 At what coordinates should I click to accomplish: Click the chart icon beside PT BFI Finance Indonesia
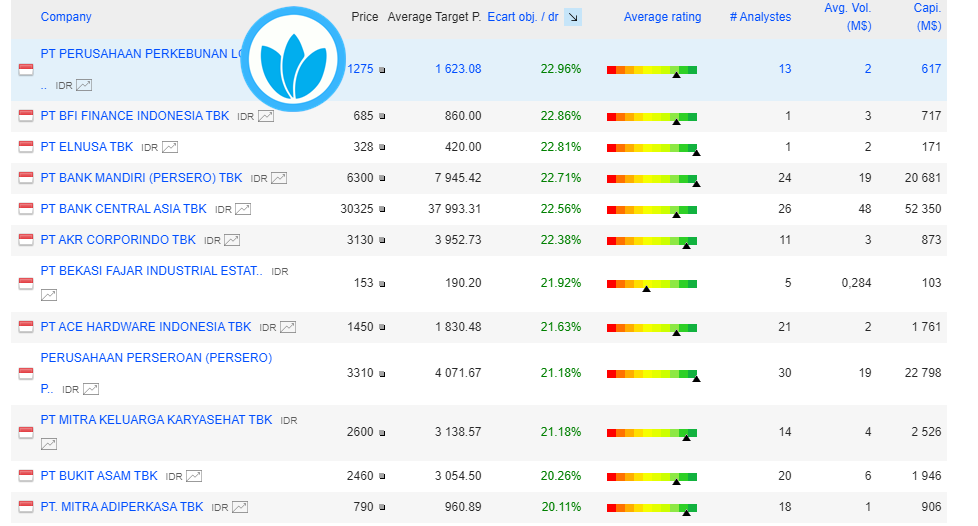point(266,116)
